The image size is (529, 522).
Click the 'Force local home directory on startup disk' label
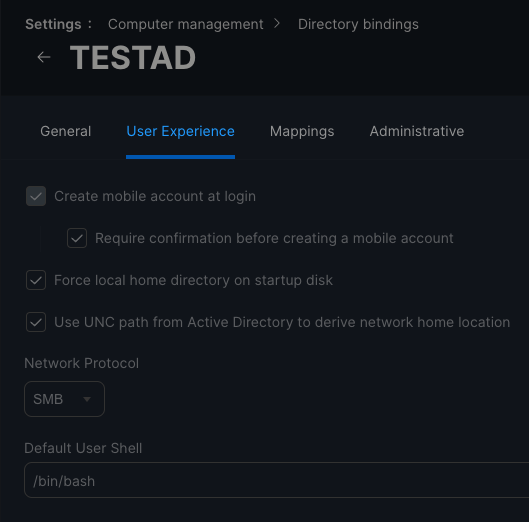[x=193, y=280]
